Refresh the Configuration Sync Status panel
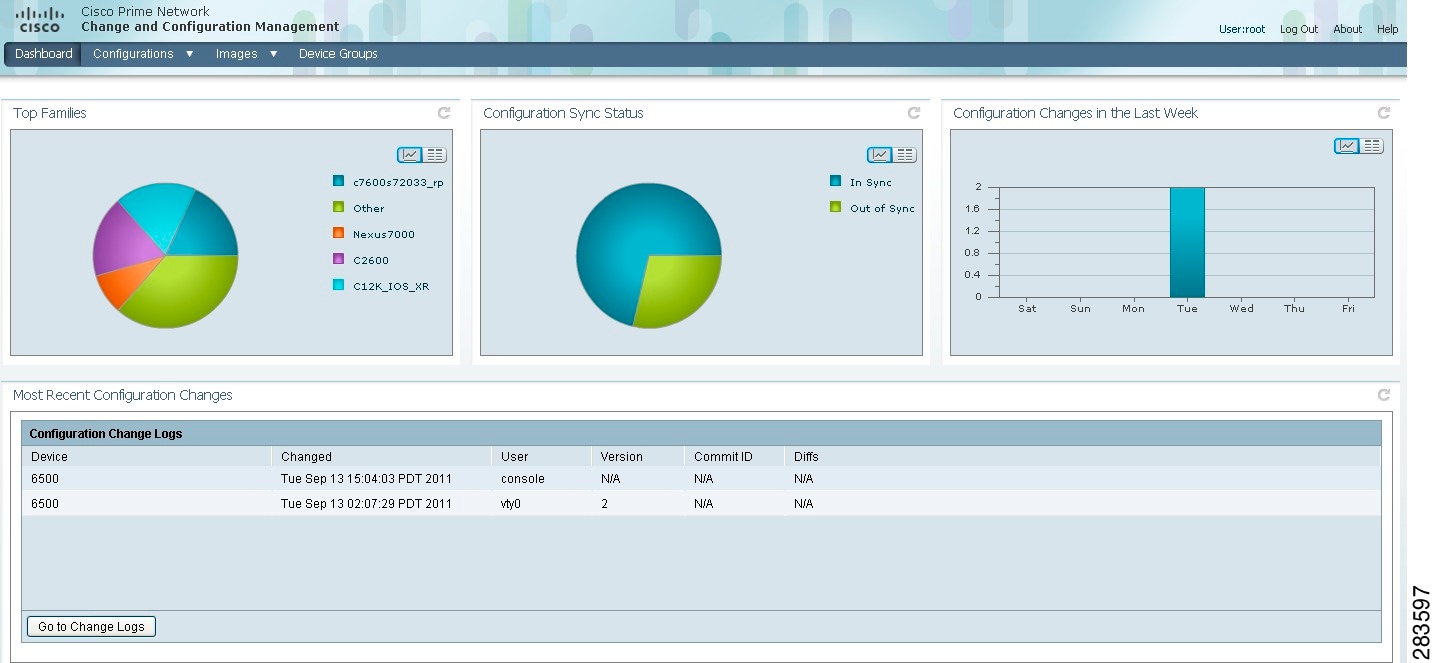The height and width of the screenshot is (663, 1435). point(912,113)
